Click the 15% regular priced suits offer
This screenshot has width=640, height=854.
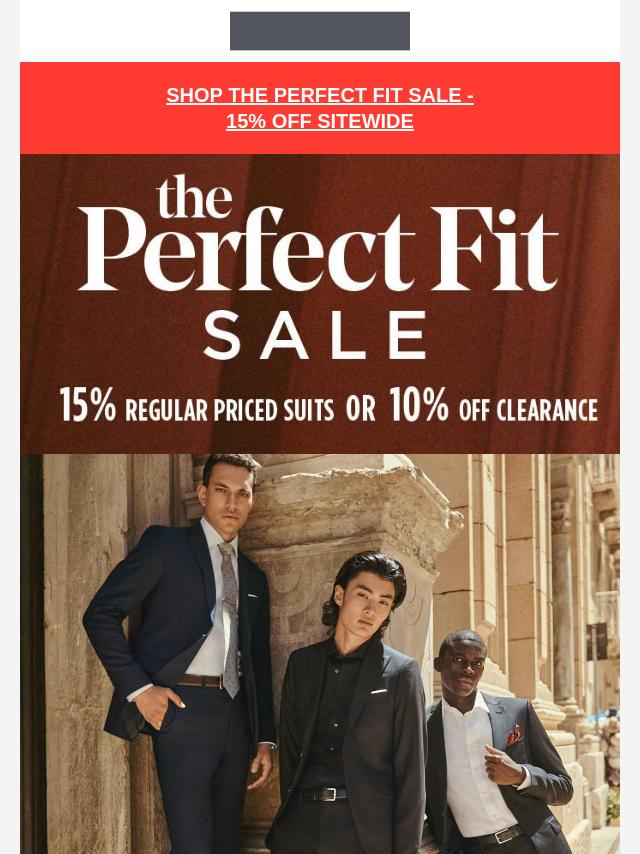(x=196, y=406)
